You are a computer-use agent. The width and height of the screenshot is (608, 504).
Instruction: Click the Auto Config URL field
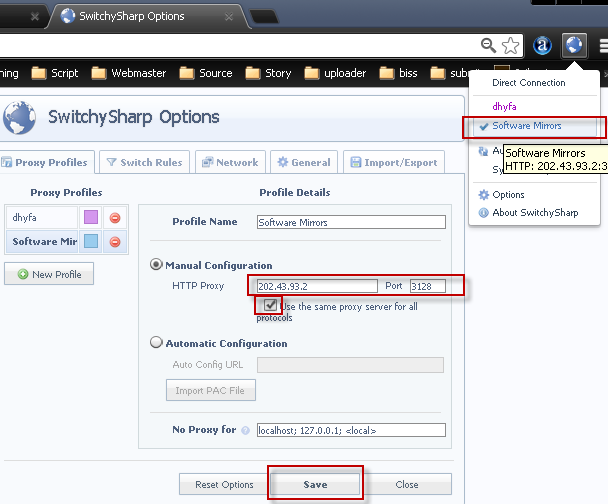[350, 365]
